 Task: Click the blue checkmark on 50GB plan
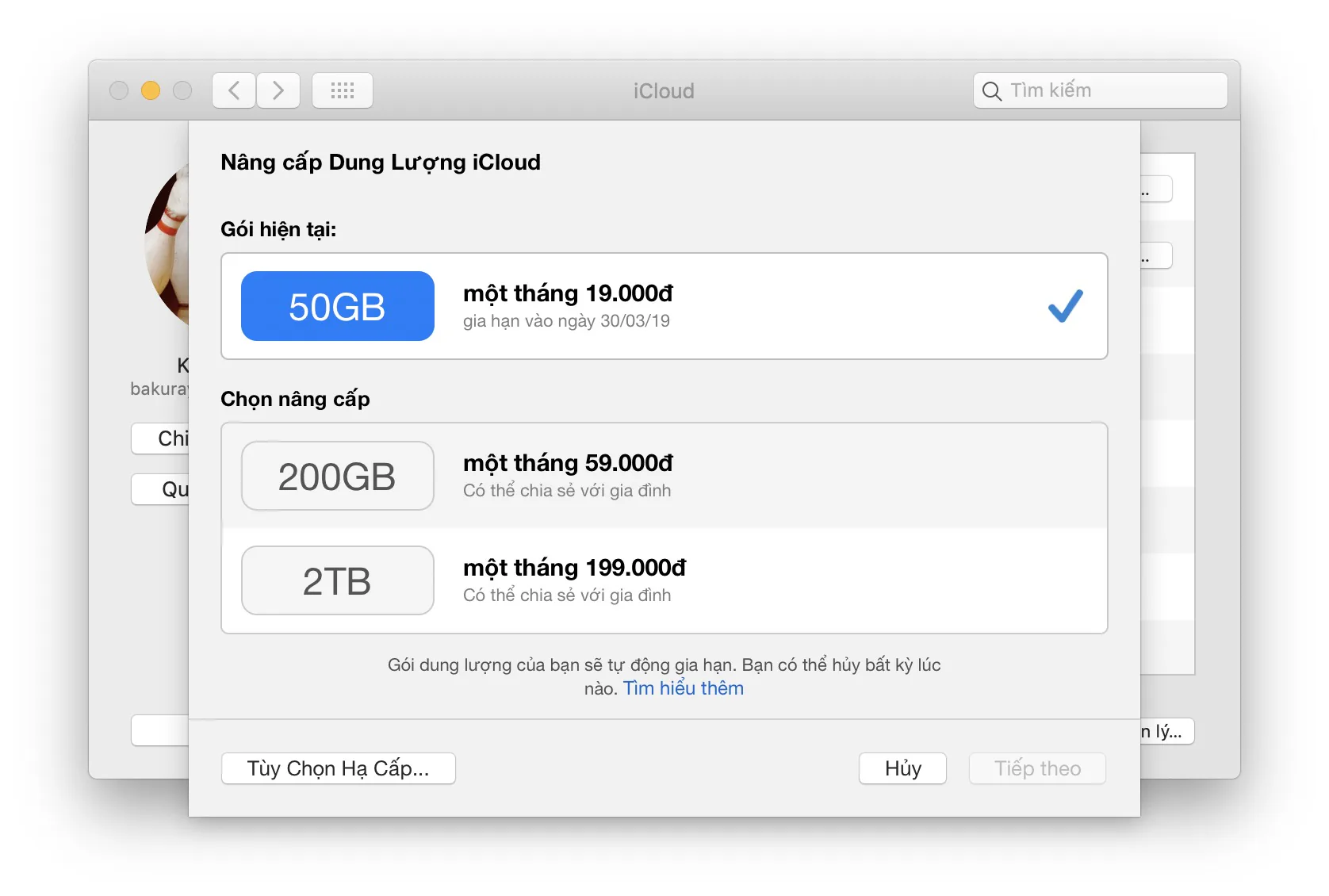[x=1065, y=306]
